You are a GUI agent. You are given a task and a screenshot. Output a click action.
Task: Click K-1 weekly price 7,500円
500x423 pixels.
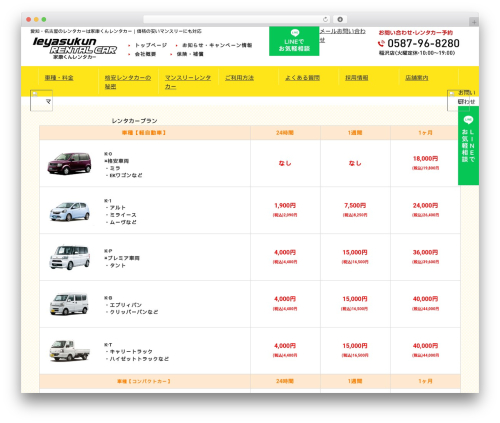coord(355,205)
